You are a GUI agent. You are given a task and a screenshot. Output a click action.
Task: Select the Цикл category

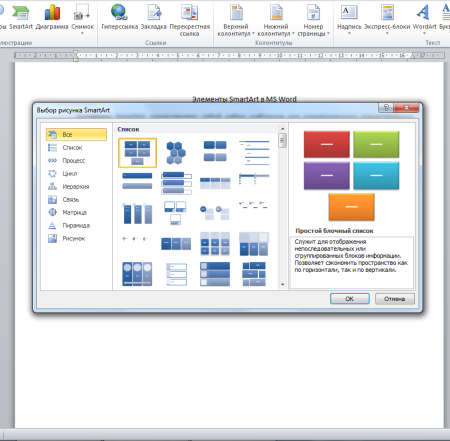(x=76, y=173)
